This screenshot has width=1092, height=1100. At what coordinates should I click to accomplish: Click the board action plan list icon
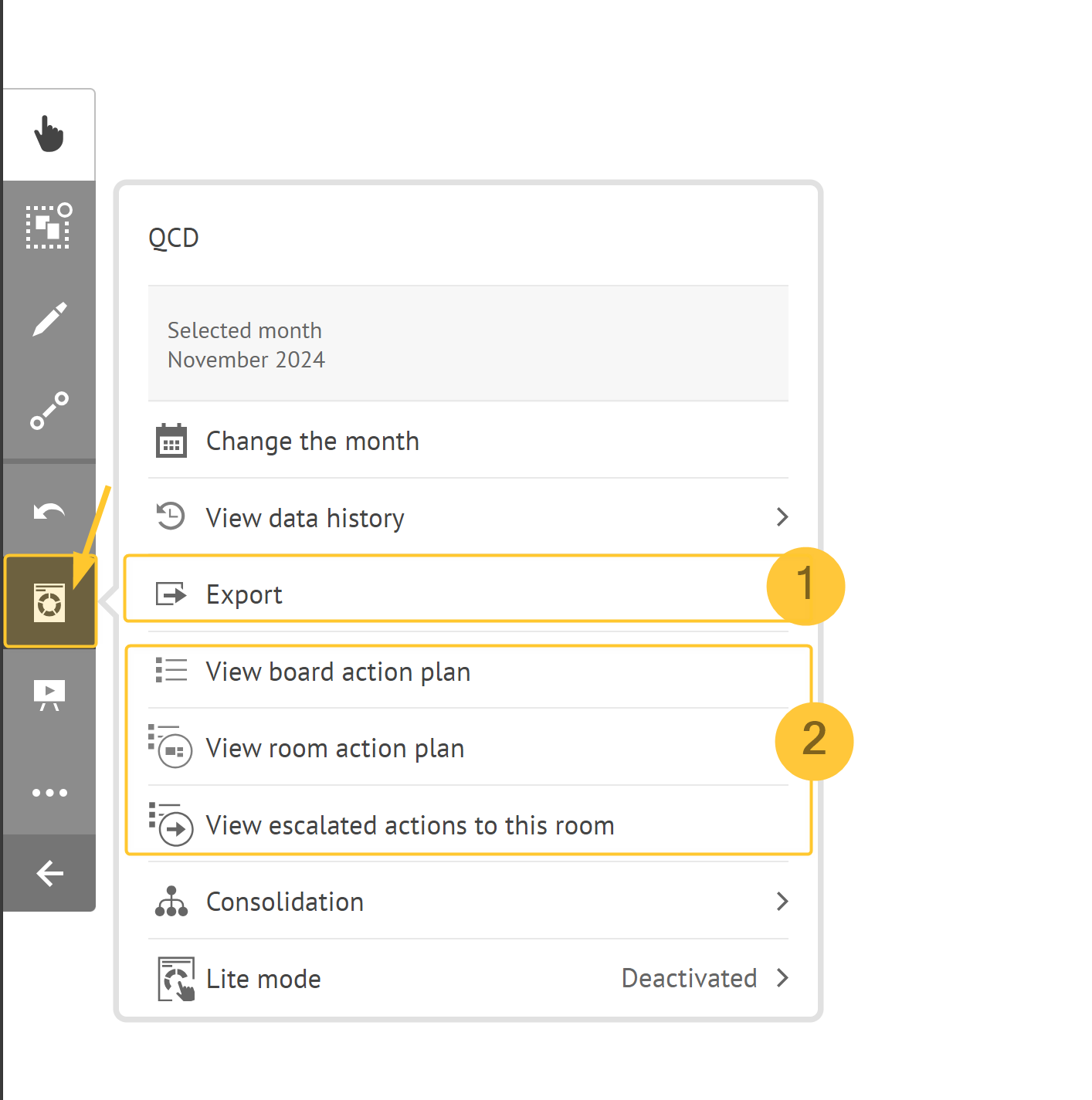pyautogui.click(x=171, y=670)
